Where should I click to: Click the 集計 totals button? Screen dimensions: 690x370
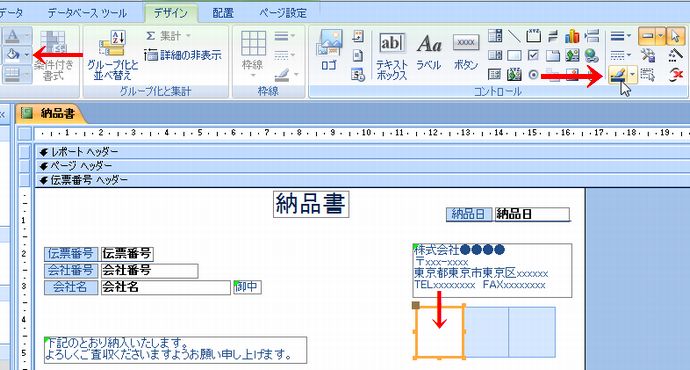pyautogui.click(x=168, y=36)
